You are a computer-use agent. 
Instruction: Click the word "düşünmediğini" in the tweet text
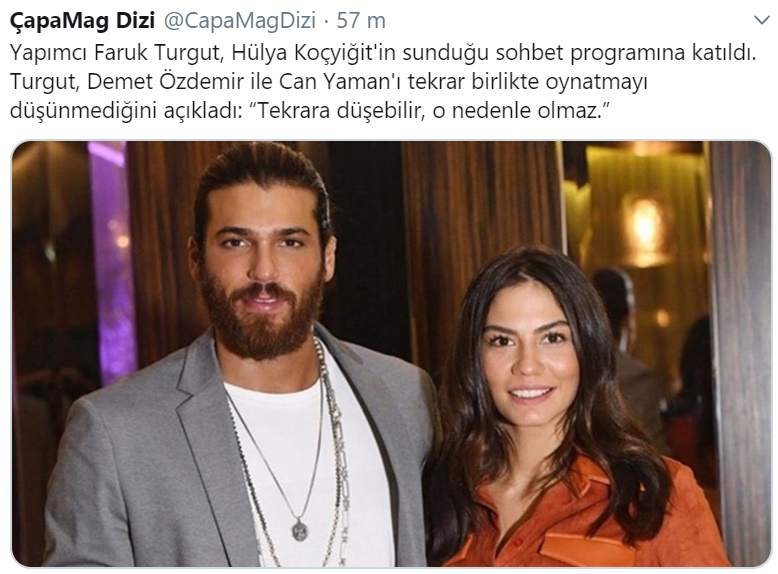tap(84, 111)
